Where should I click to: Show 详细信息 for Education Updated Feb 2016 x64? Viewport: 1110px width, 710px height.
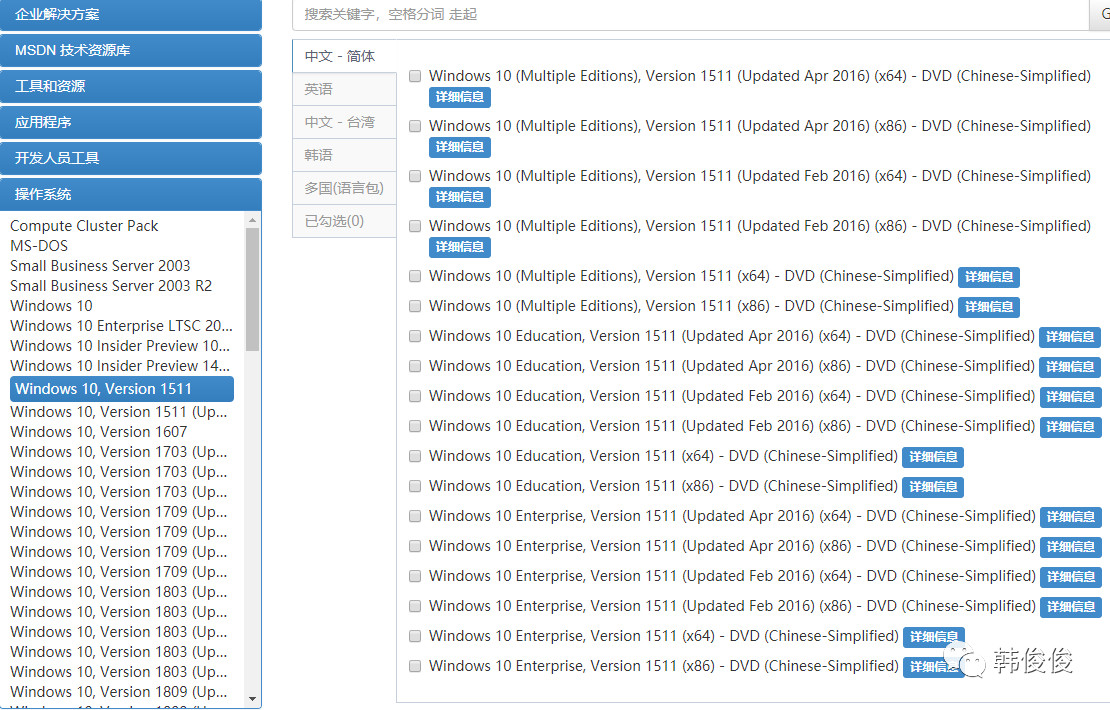1070,397
